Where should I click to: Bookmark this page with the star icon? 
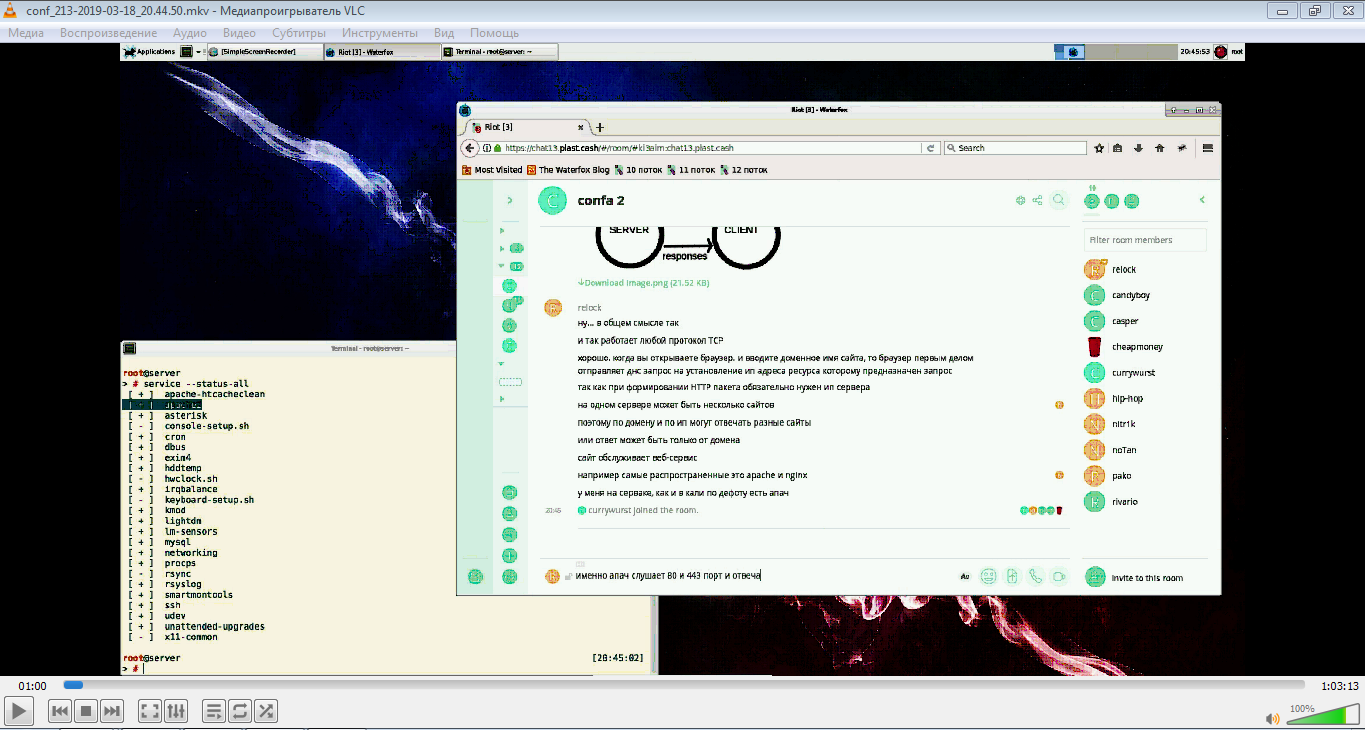click(x=1099, y=148)
